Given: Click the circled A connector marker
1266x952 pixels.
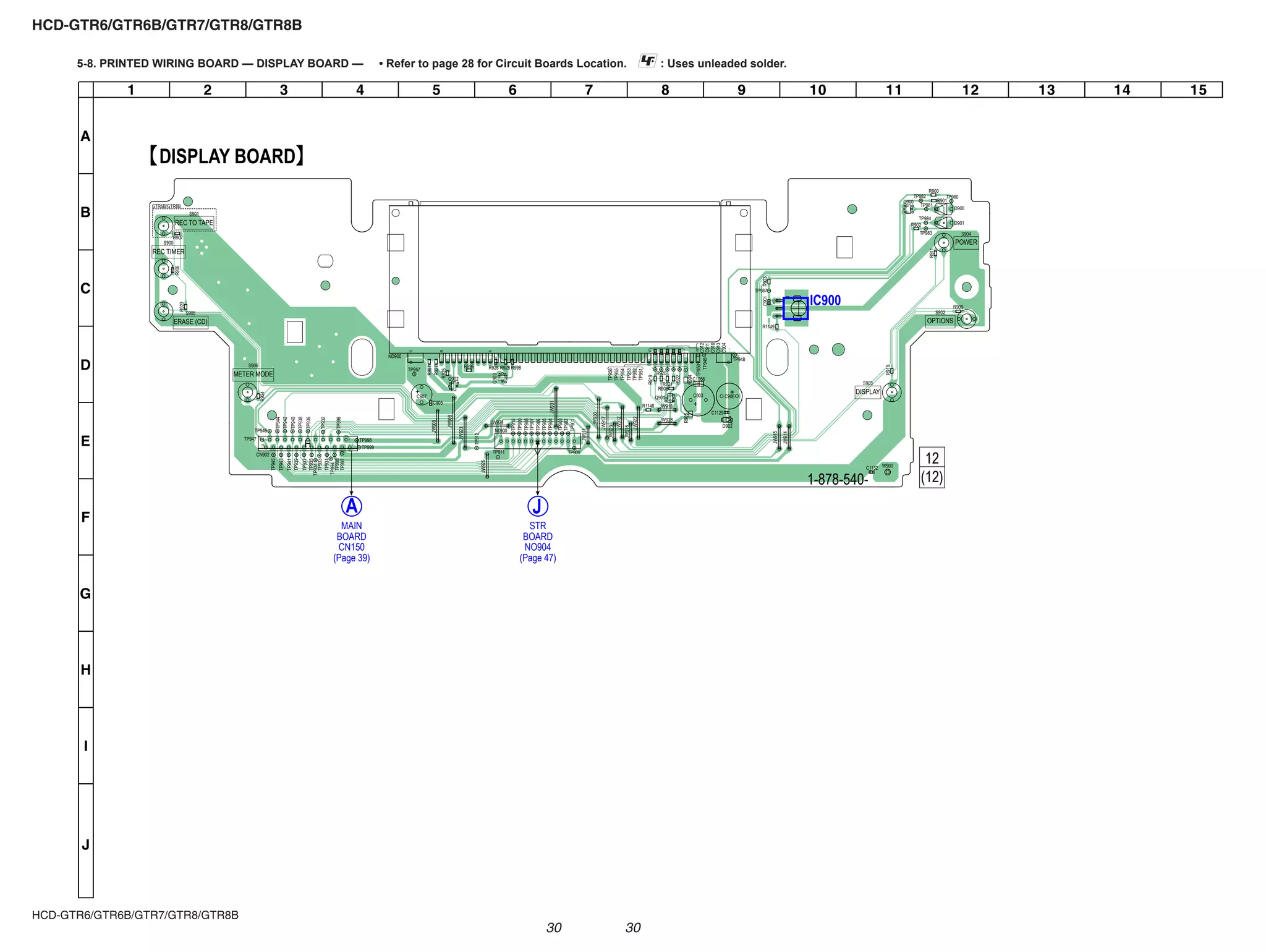Looking at the screenshot, I should point(351,506).
